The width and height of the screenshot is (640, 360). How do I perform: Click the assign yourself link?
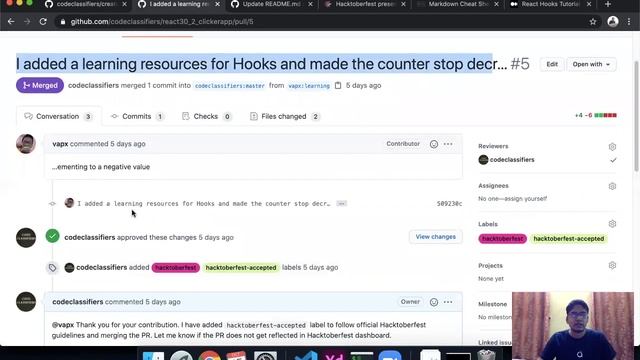point(527,199)
